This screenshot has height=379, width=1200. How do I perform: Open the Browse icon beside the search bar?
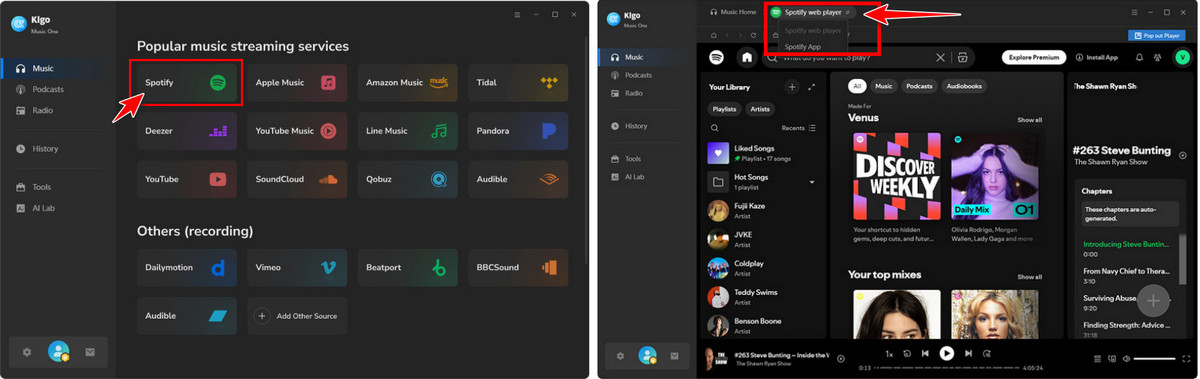[x=962, y=58]
